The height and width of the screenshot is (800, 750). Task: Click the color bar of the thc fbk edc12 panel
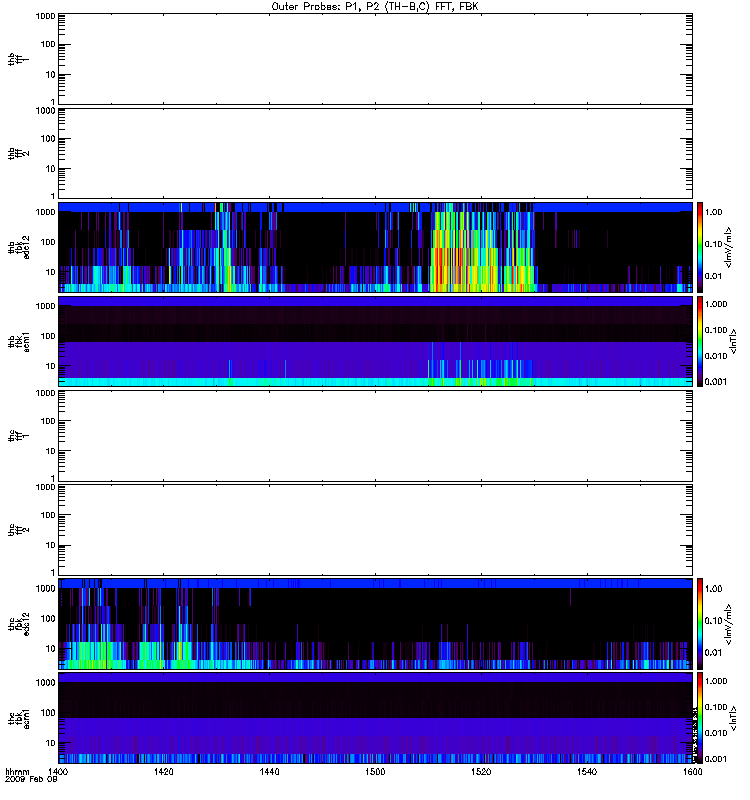coord(700,623)
